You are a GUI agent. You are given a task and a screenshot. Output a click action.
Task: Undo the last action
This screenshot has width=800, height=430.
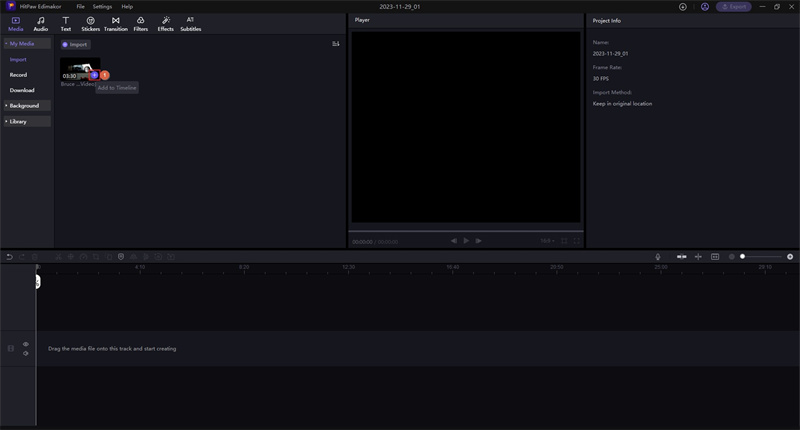(x=9, y=257)
